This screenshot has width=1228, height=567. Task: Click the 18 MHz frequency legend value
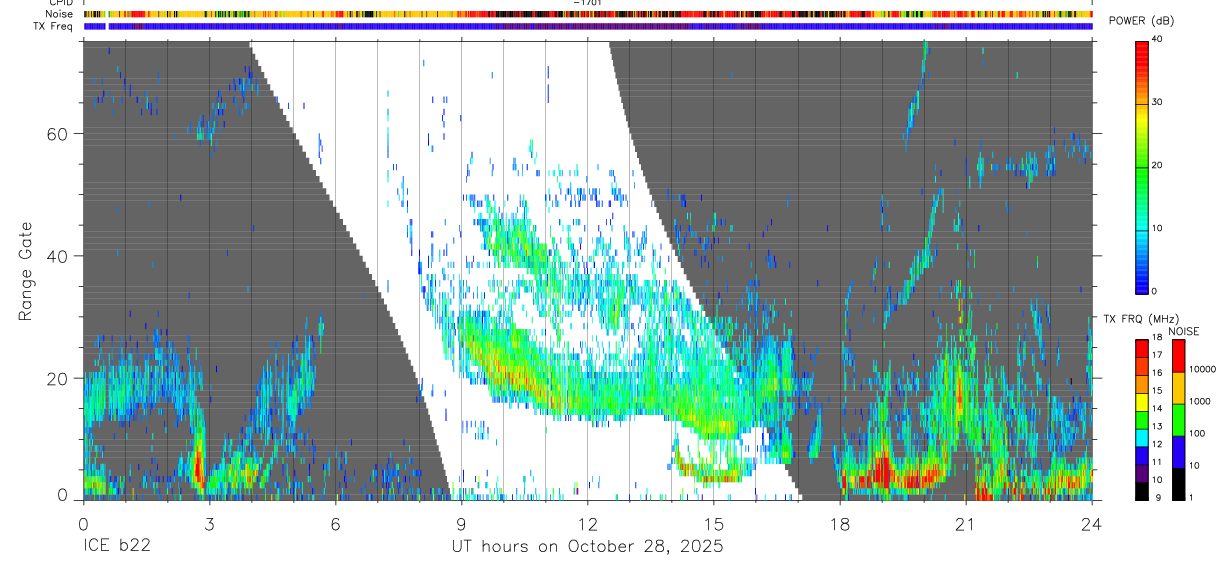click(1158, 339)
